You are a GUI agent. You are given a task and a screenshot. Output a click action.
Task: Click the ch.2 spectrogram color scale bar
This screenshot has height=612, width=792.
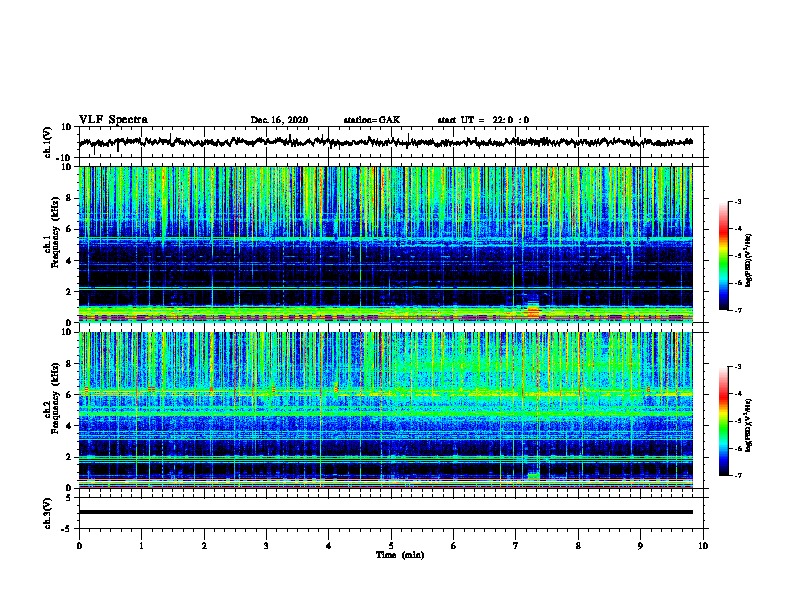pos(723,421)
